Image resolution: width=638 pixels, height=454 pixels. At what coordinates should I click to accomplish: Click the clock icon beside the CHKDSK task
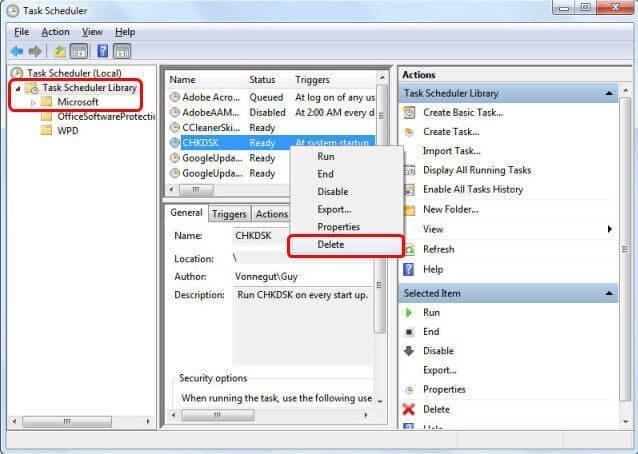pos(175,143)
